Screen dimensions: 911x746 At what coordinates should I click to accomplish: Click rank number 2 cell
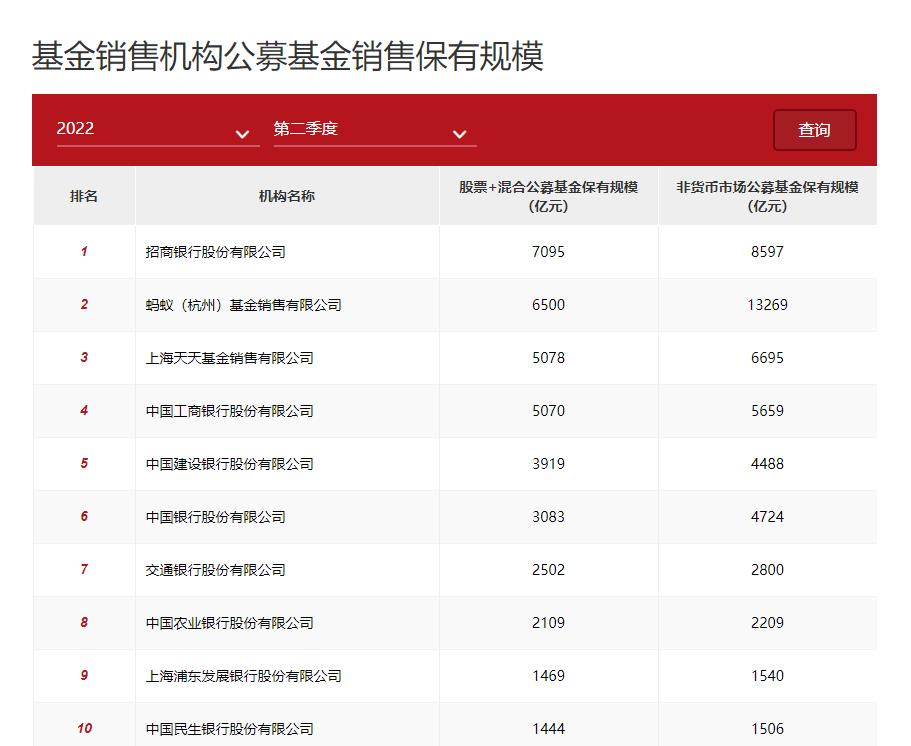84,304
